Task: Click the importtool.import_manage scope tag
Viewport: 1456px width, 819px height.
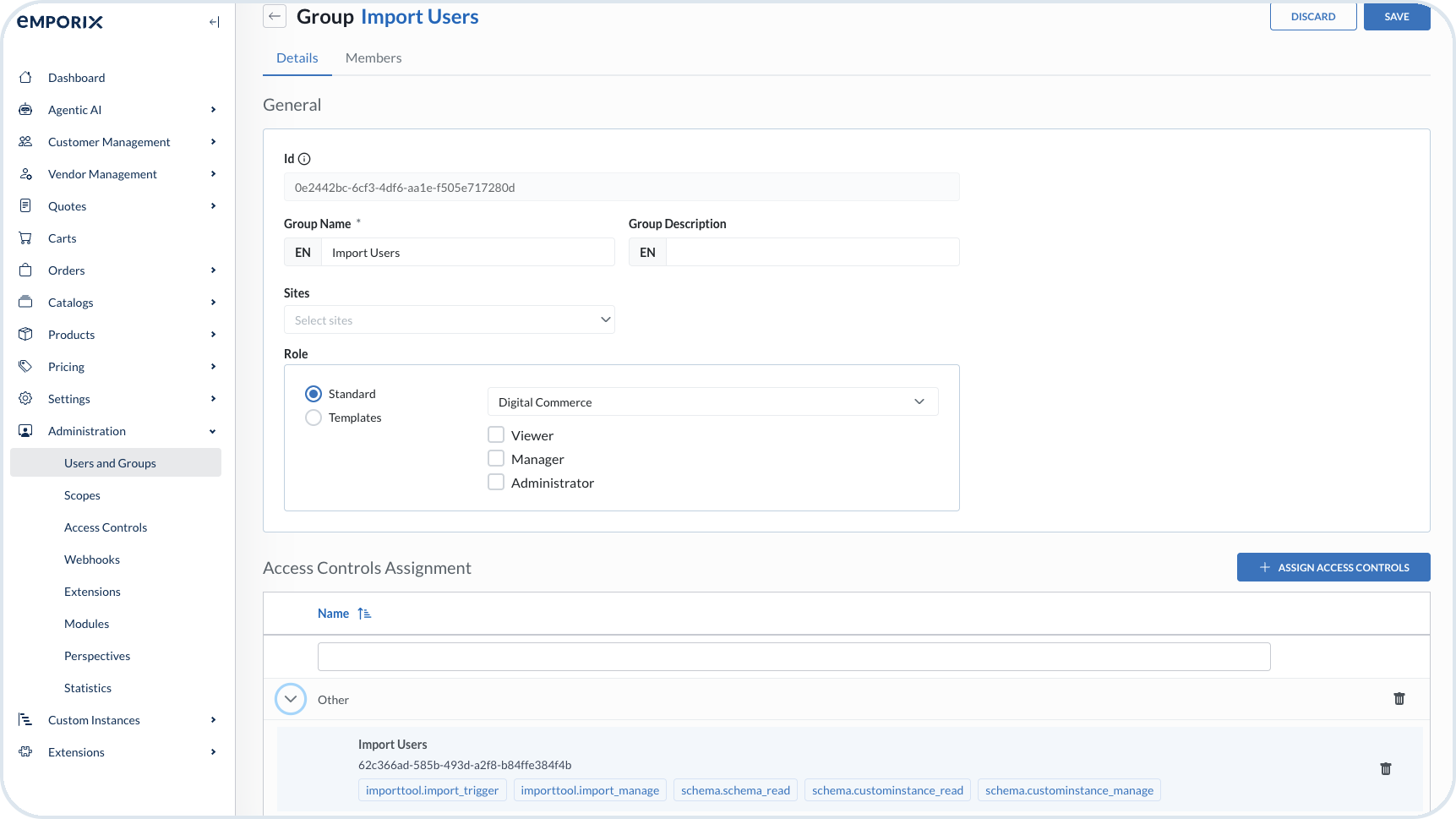Action: 590,790
